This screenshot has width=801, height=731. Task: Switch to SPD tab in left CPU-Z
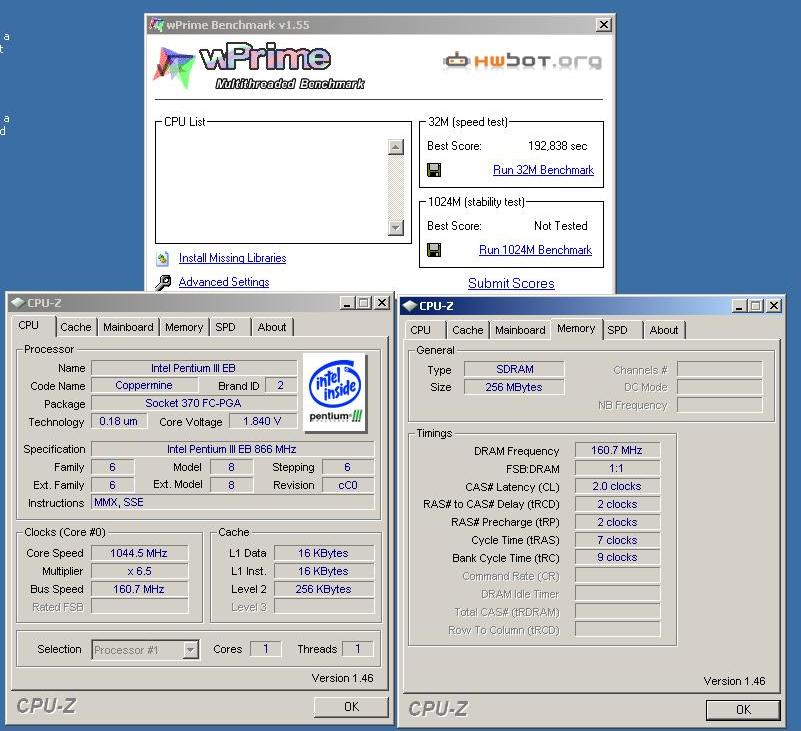point(225,327)
